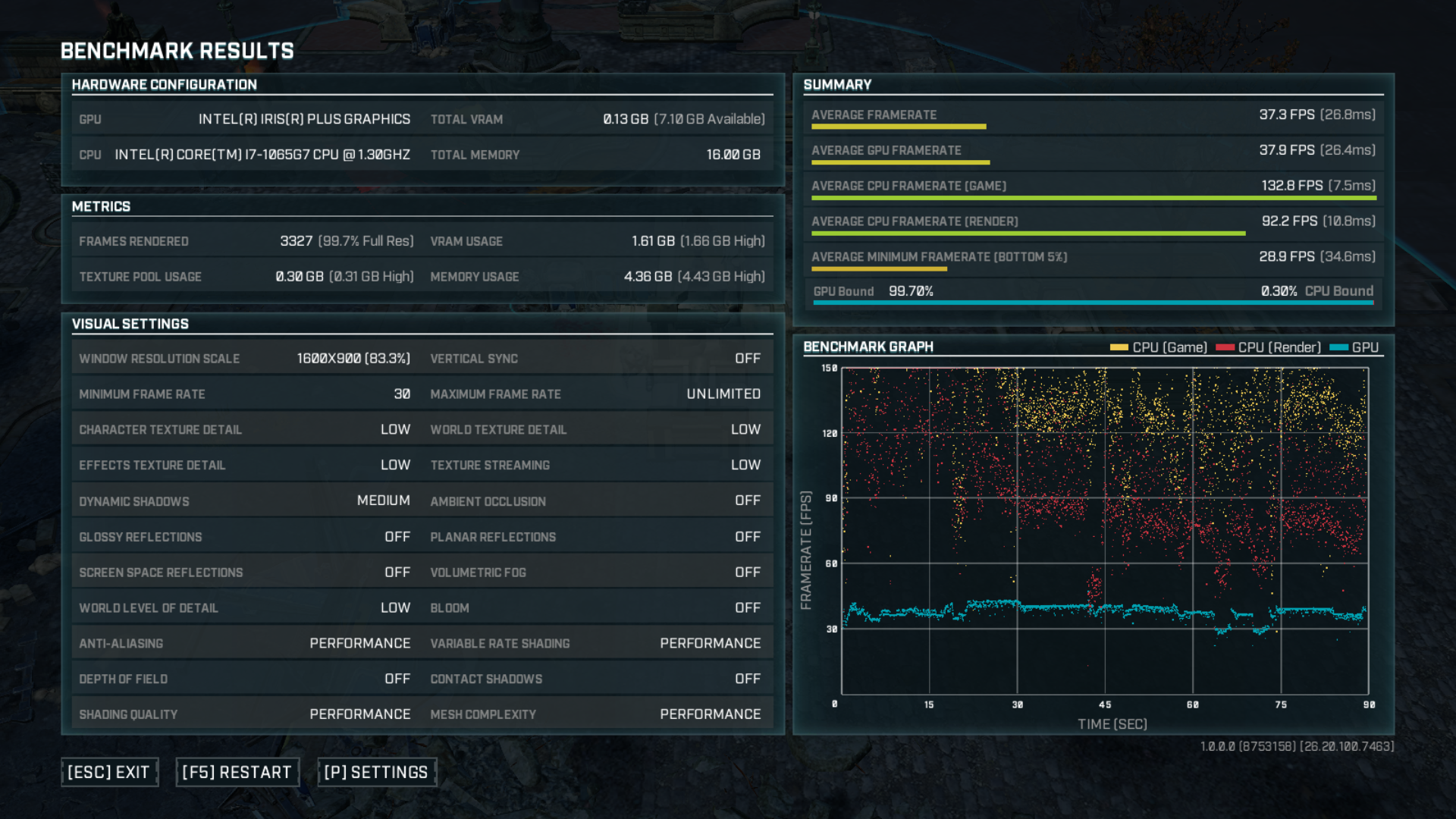Click Maximum Frame Rate UNLIMITED value
Screen dimensions: 1456x819
coord(723,394)
